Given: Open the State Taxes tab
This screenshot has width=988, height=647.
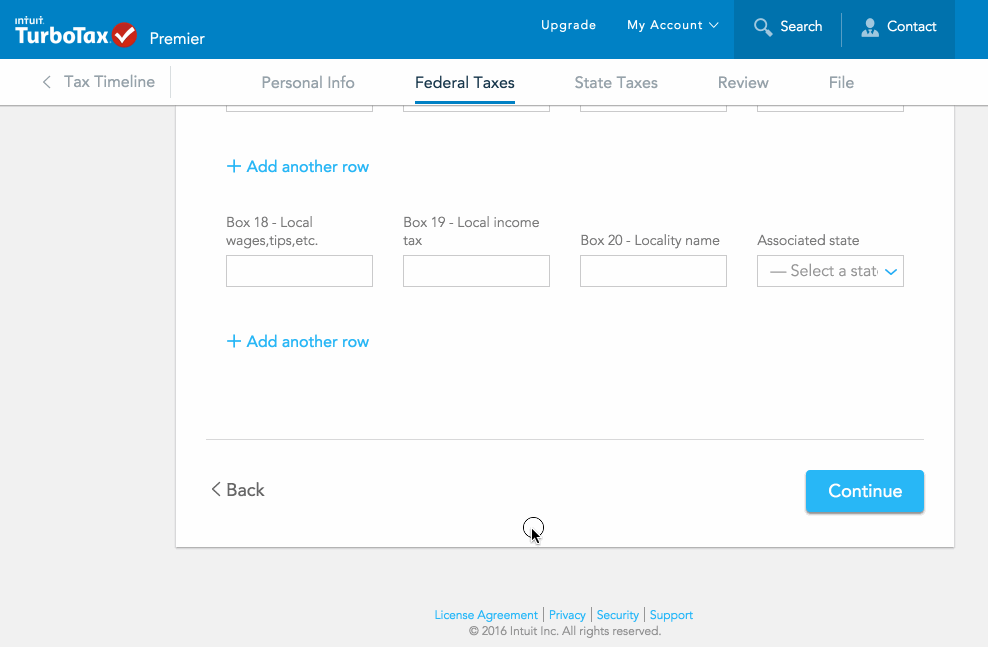Looking at the screenshot, I should 616,83.
